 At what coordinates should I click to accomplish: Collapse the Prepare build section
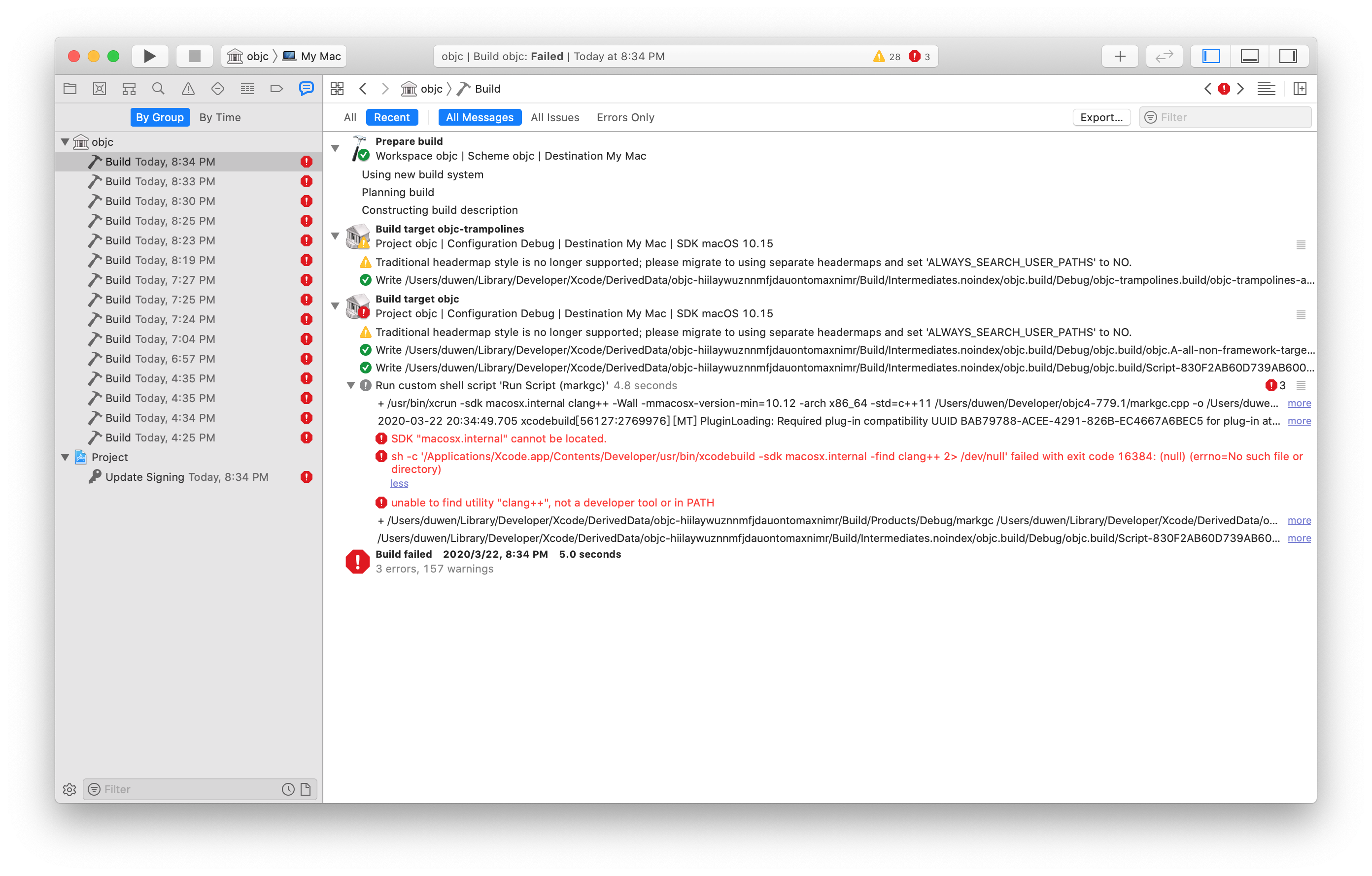(x=335, y=148)
